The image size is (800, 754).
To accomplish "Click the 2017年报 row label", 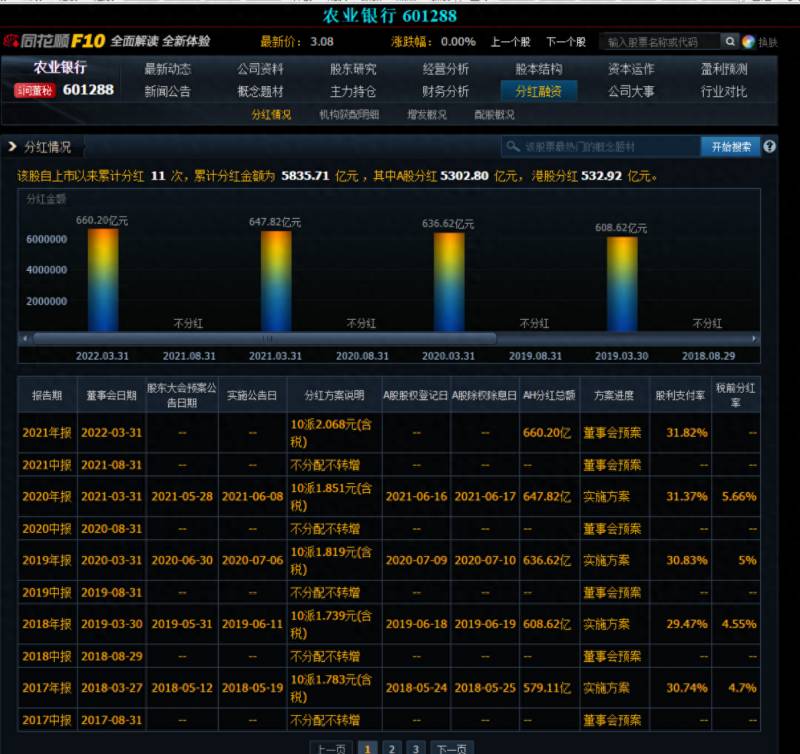I will pos(47,688).
